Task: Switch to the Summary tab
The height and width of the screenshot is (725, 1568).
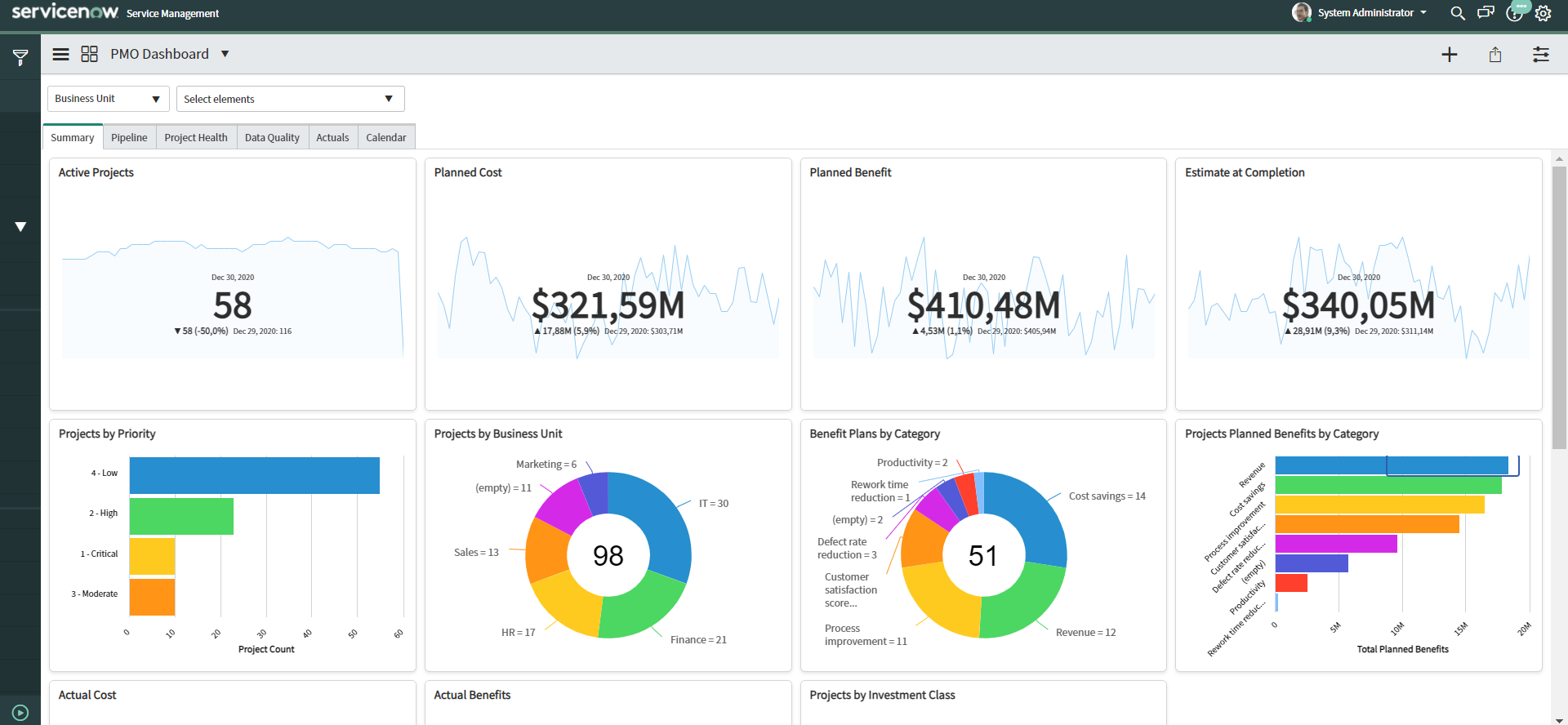Action: pyautogui.click(x=73, y=137)
